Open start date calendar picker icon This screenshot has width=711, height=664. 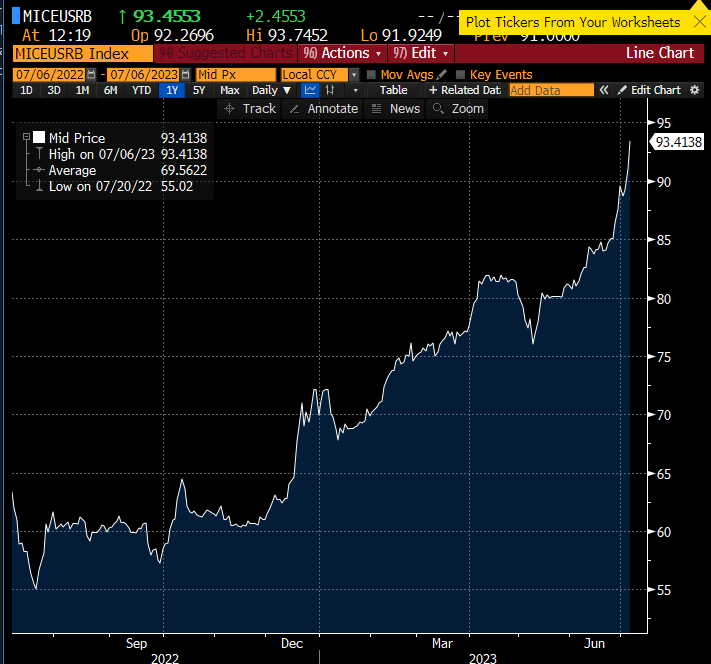click(91, 74)
